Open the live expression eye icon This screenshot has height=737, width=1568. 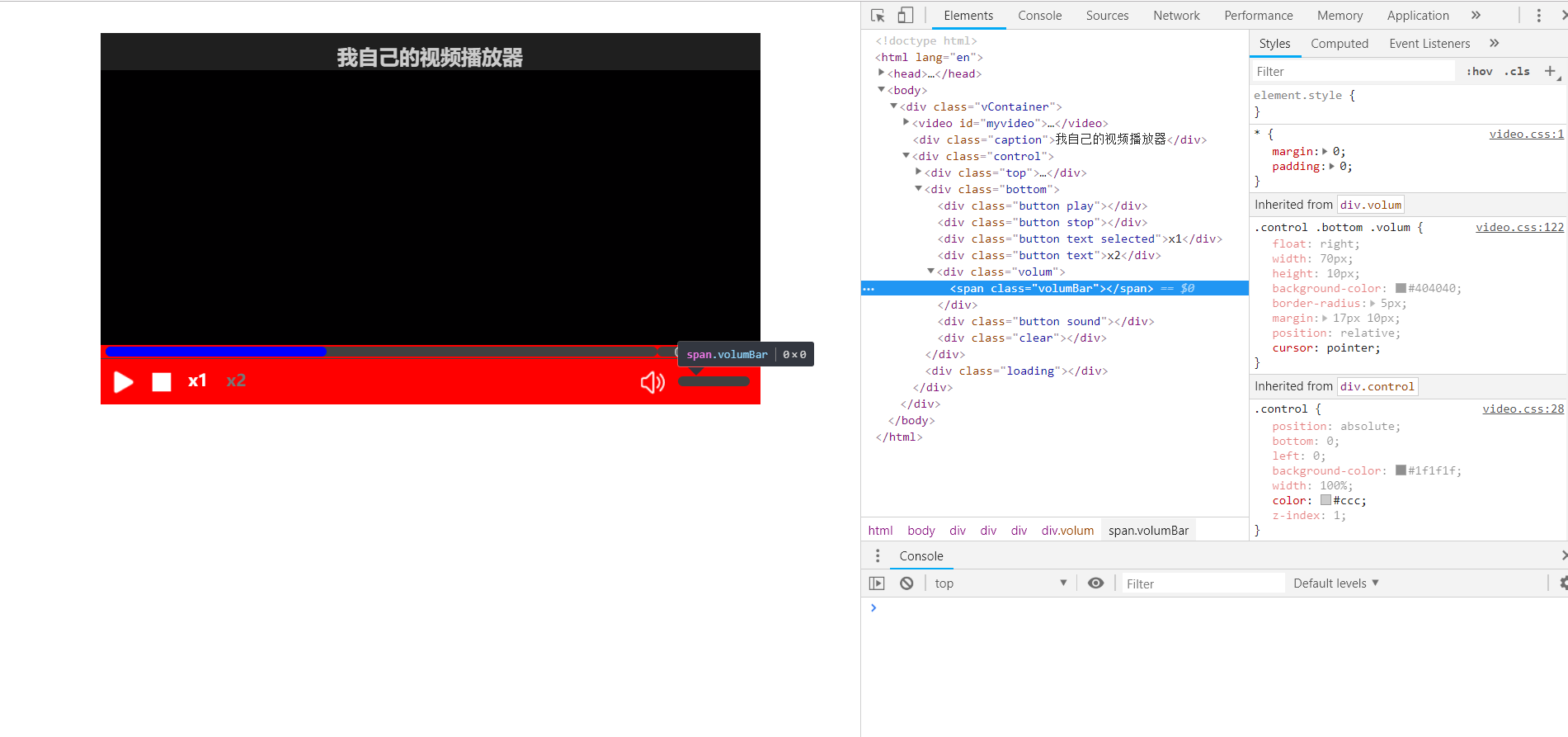coord(1095,583)
